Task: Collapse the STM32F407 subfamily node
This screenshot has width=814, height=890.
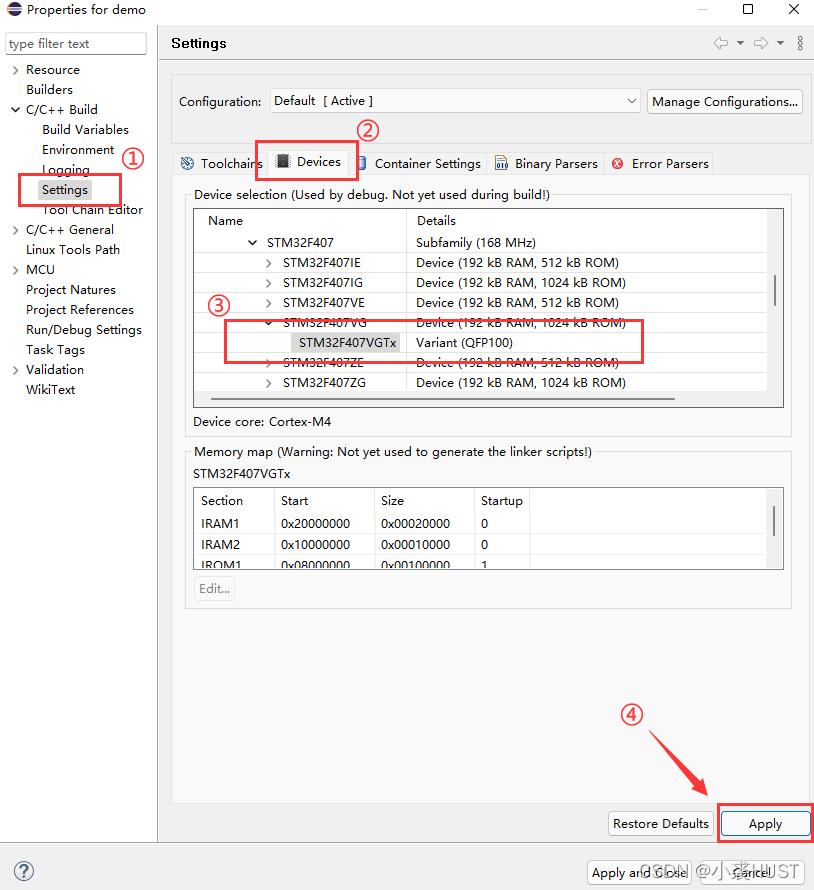Action: coord(253,243)
